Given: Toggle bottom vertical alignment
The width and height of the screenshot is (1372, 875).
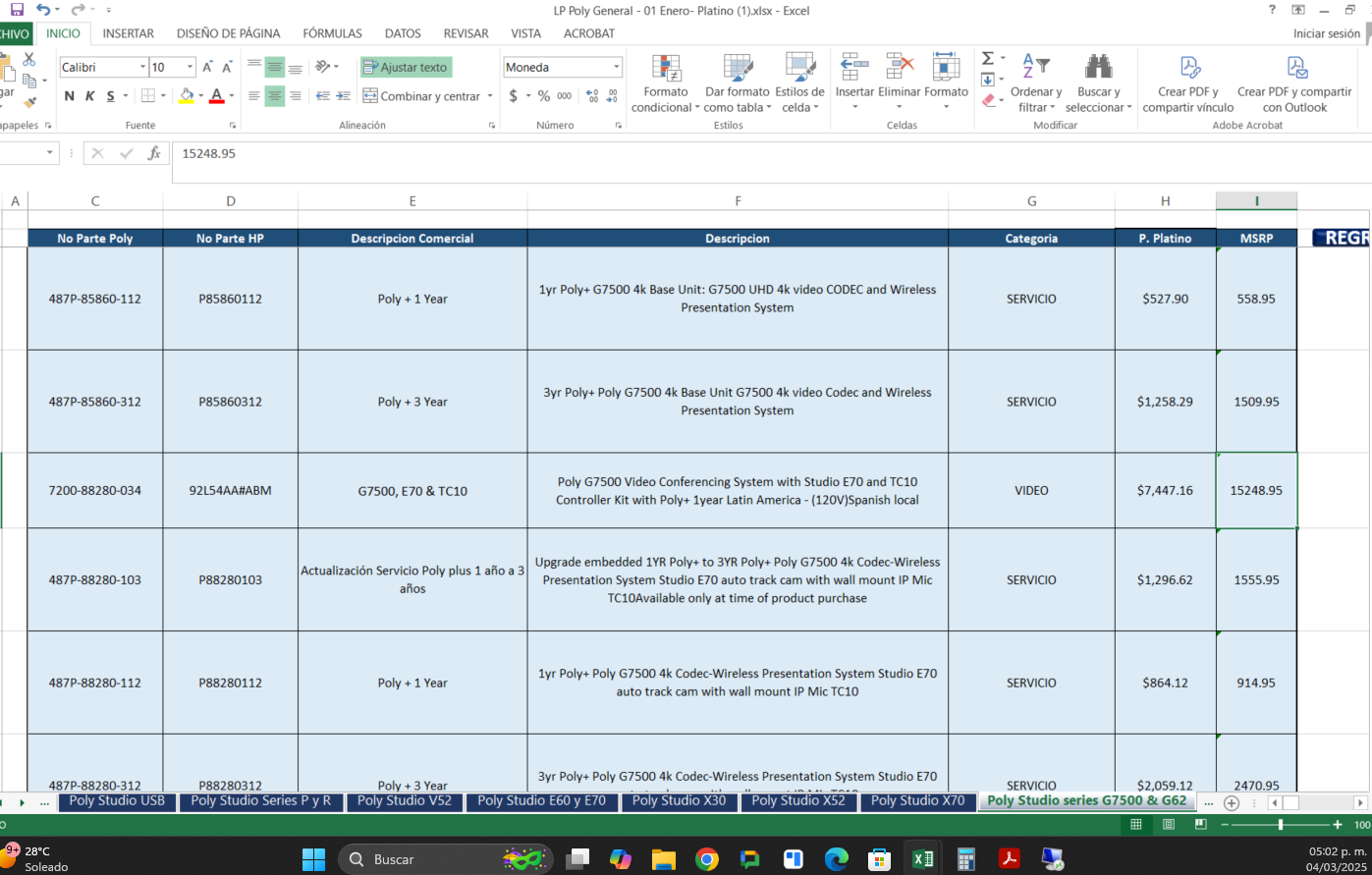Looking at the screenshot, I should tap(295, 67).
